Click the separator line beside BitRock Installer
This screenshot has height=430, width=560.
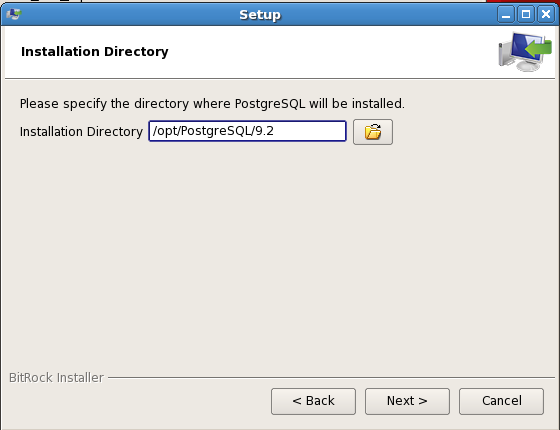(x=331, y=378)
